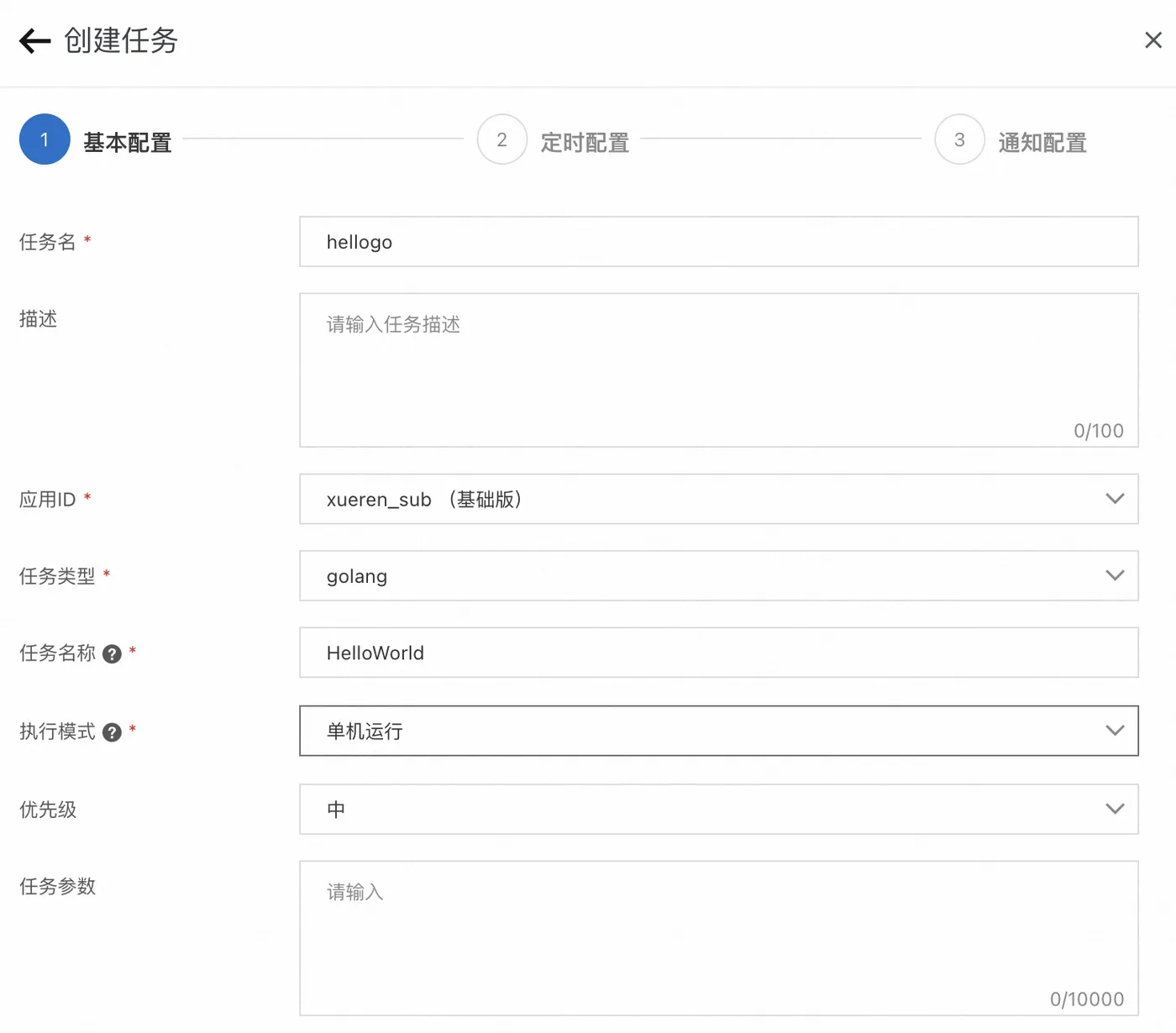
Task: Click chevron of 优先级 select
Action: coord(1115,809)
